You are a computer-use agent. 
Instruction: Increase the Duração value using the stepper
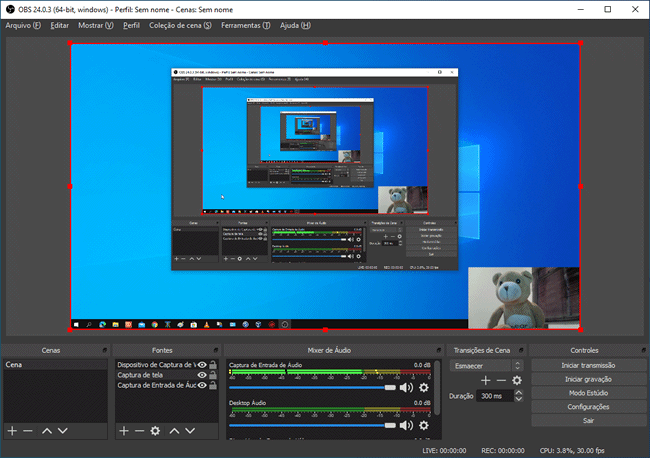point(518,393)
